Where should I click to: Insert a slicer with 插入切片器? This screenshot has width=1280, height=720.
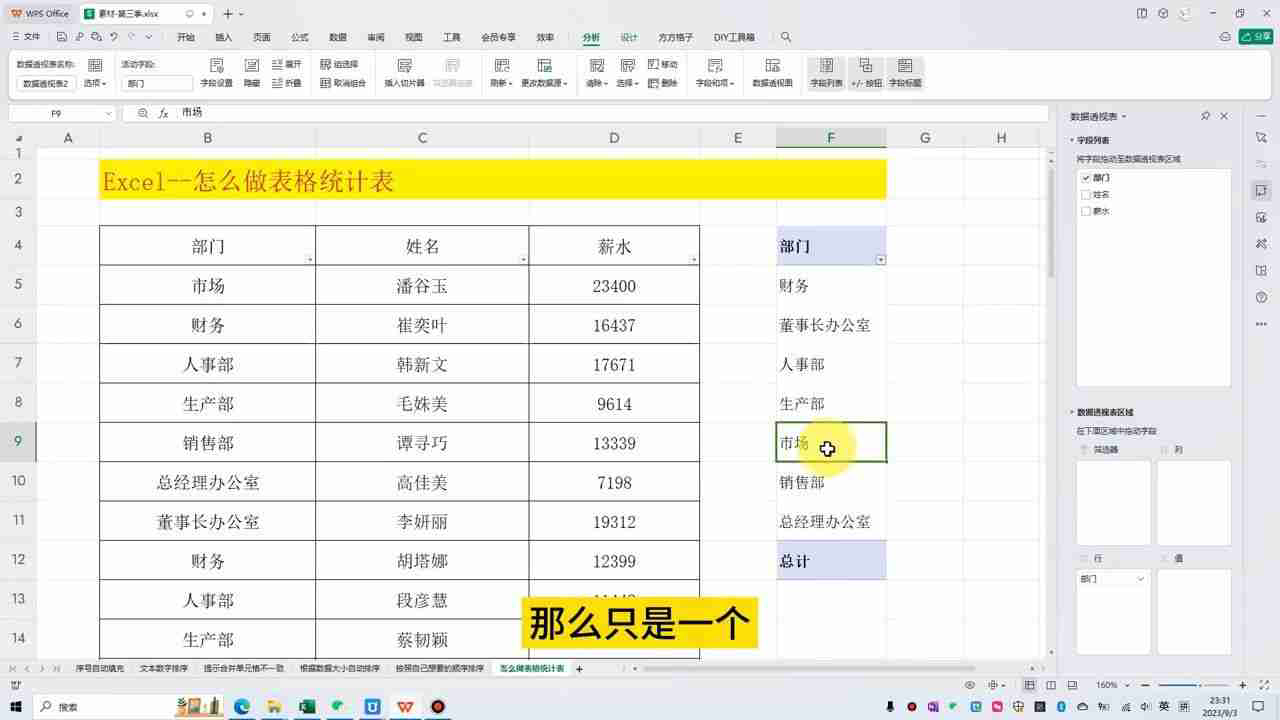point(405,73)
